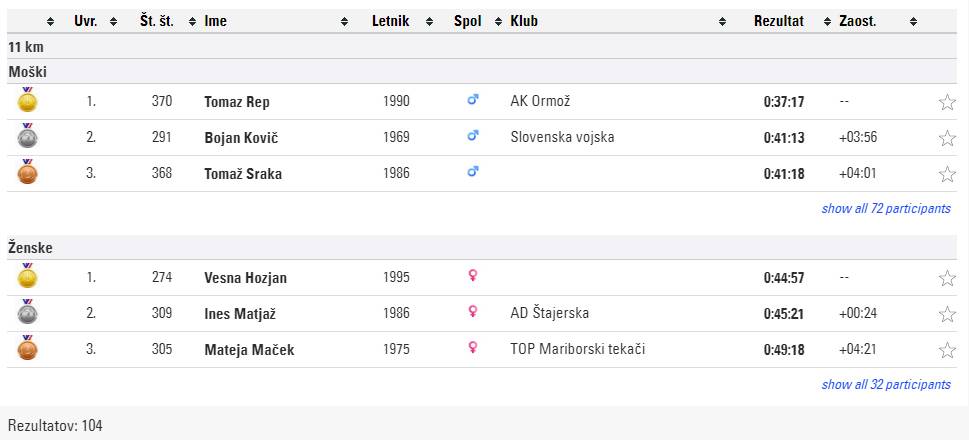Click gold medal icon for Tomaz Rep
Image resolution: width=969 pixels, height=440 pixels.
click(x=27, y=101)
